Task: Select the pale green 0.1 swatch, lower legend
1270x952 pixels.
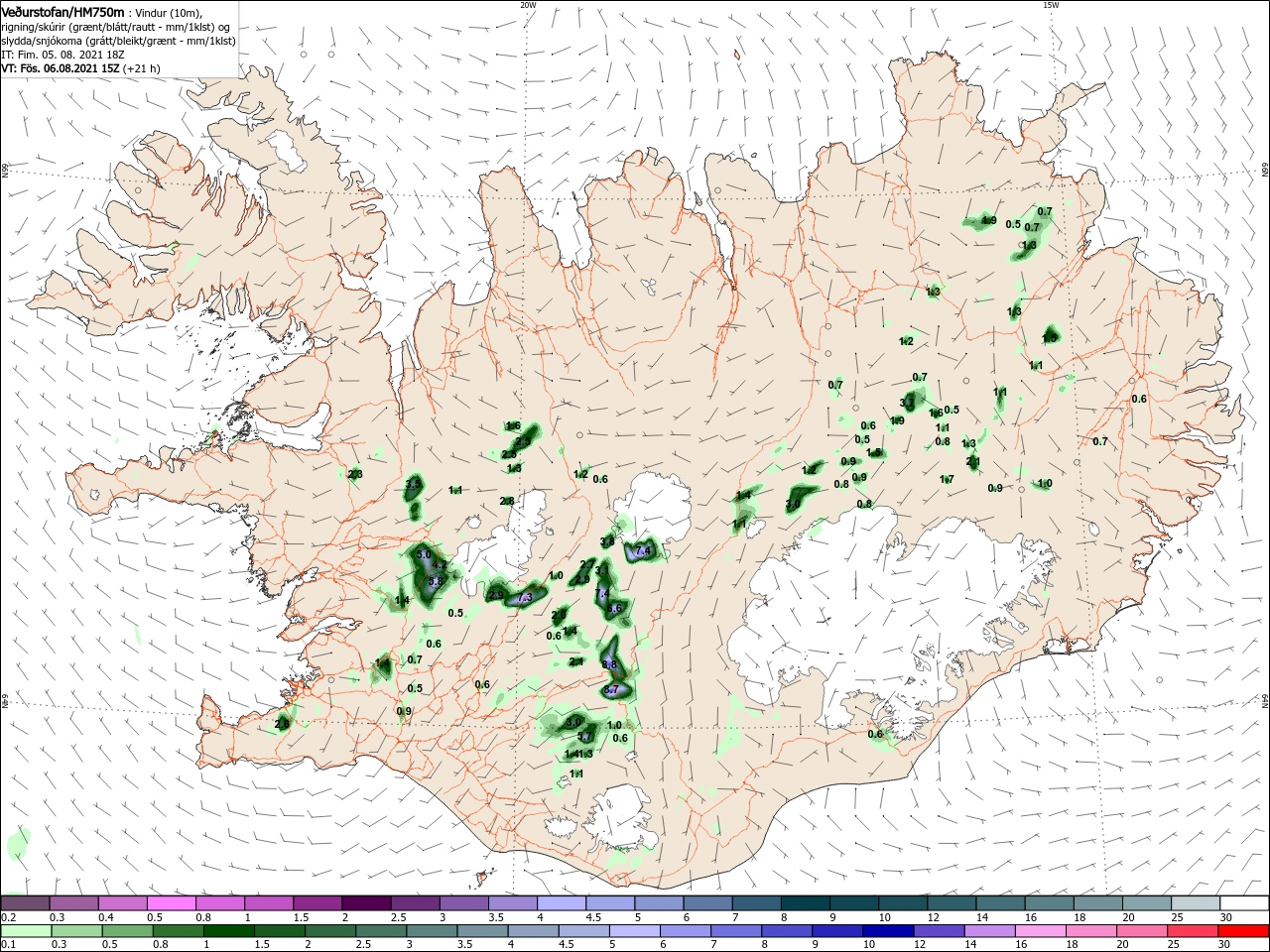Action: pyautogui.click(x=26, y=931)
